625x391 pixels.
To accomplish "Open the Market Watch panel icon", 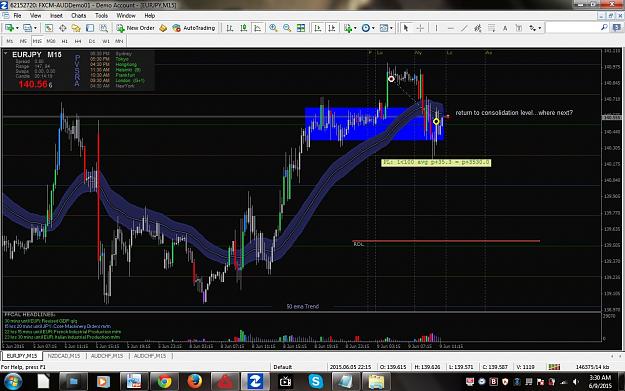I will click(x=49, y=28).
